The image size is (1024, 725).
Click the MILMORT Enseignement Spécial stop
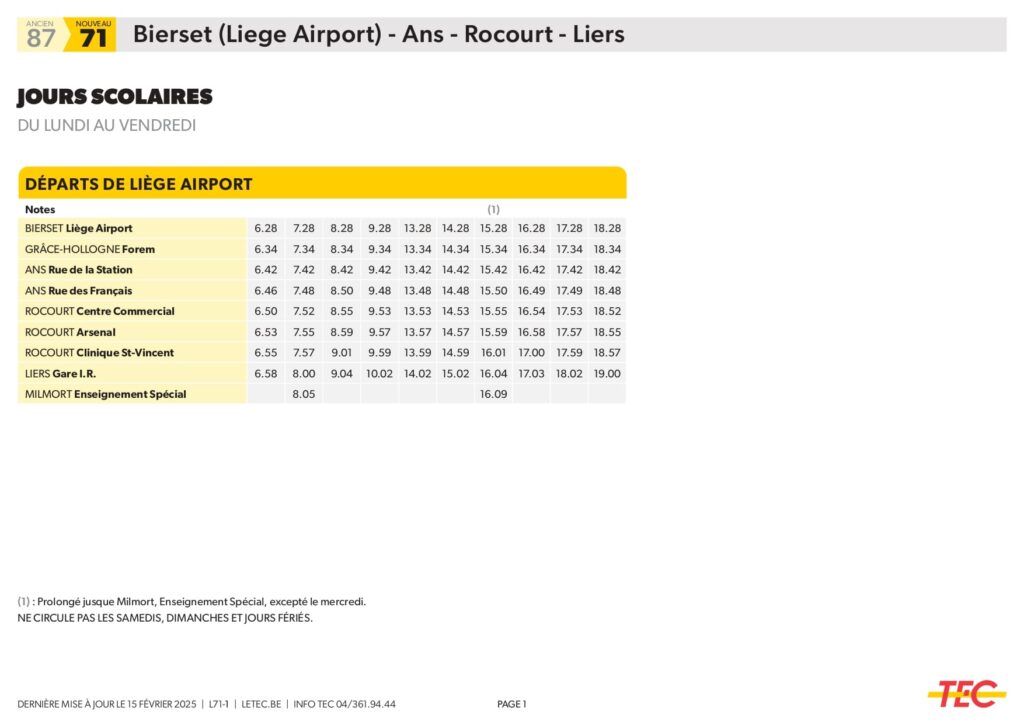click(106, 394)
